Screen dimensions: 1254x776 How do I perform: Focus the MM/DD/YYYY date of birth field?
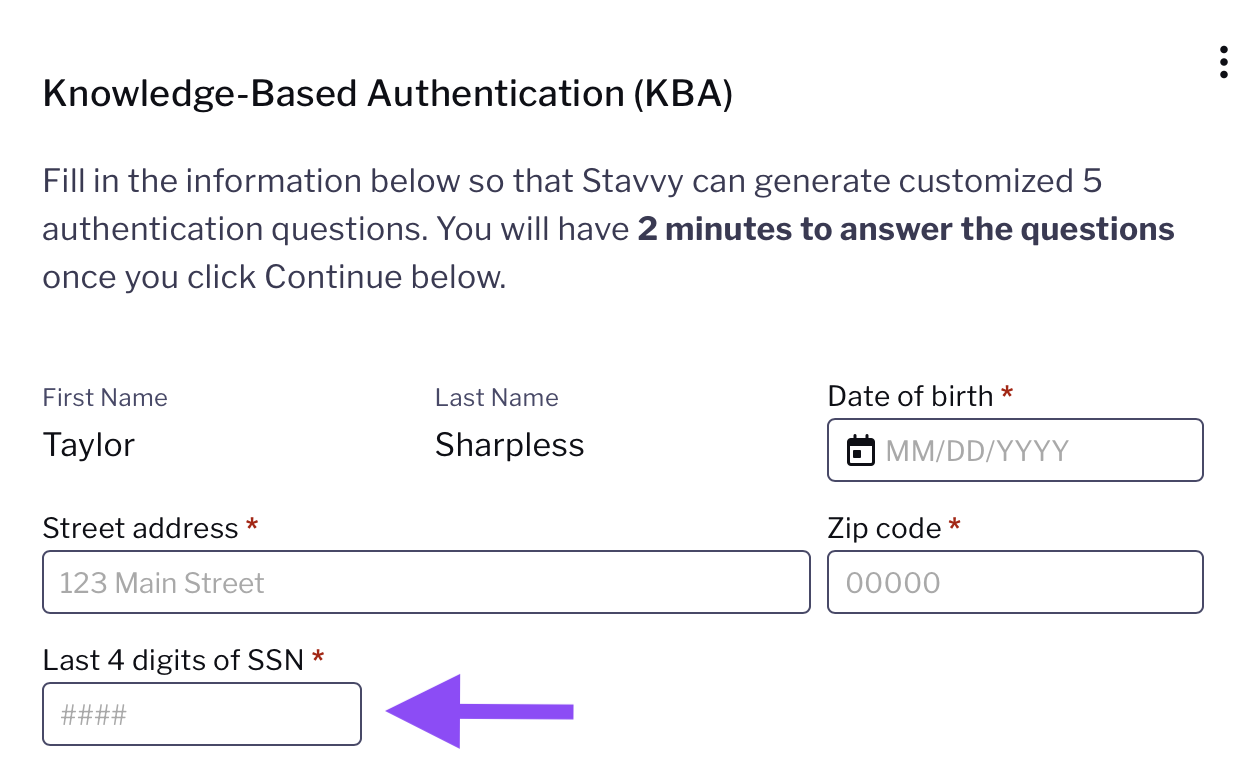[1015, 450]
